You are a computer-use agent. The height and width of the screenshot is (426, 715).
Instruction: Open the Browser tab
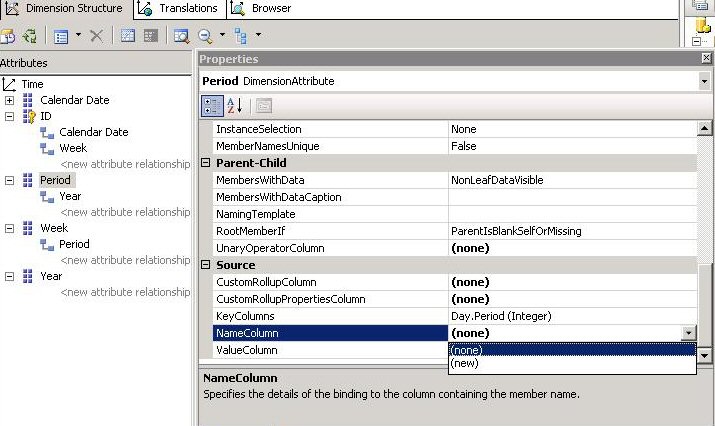(262, 9)
